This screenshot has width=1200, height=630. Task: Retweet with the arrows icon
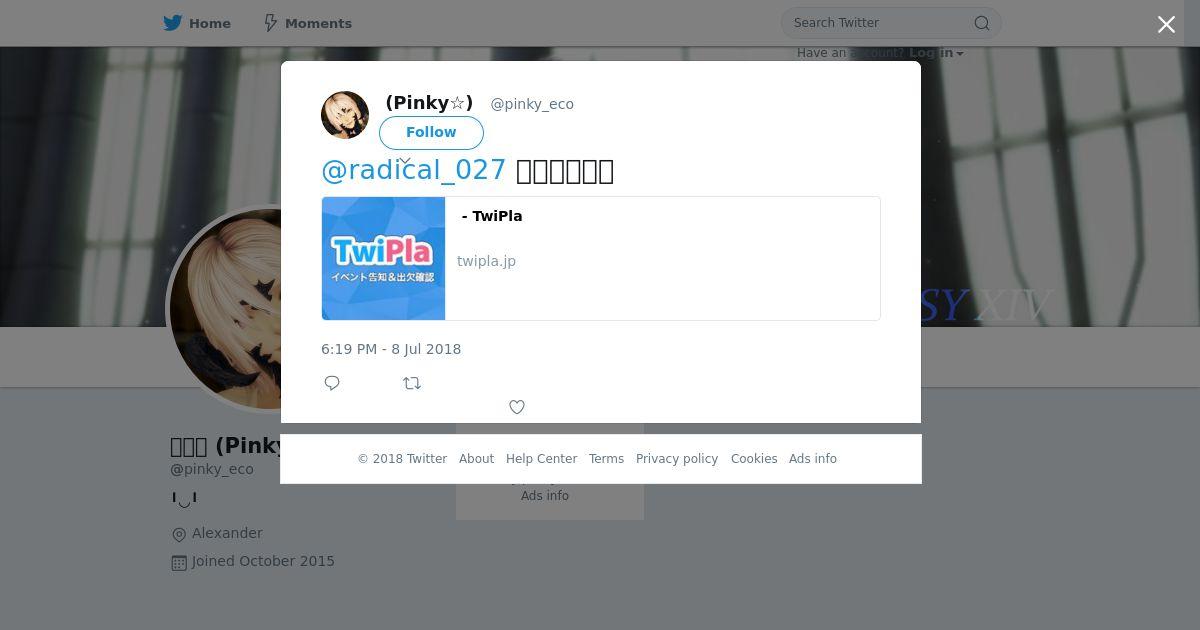click(x=412, y=383)
